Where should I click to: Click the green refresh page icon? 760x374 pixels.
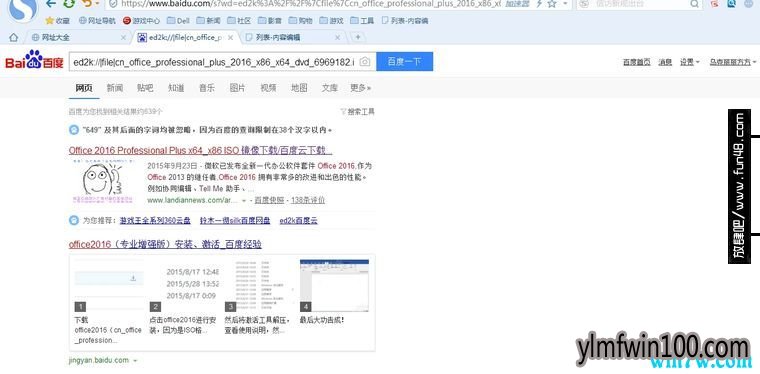69,4
